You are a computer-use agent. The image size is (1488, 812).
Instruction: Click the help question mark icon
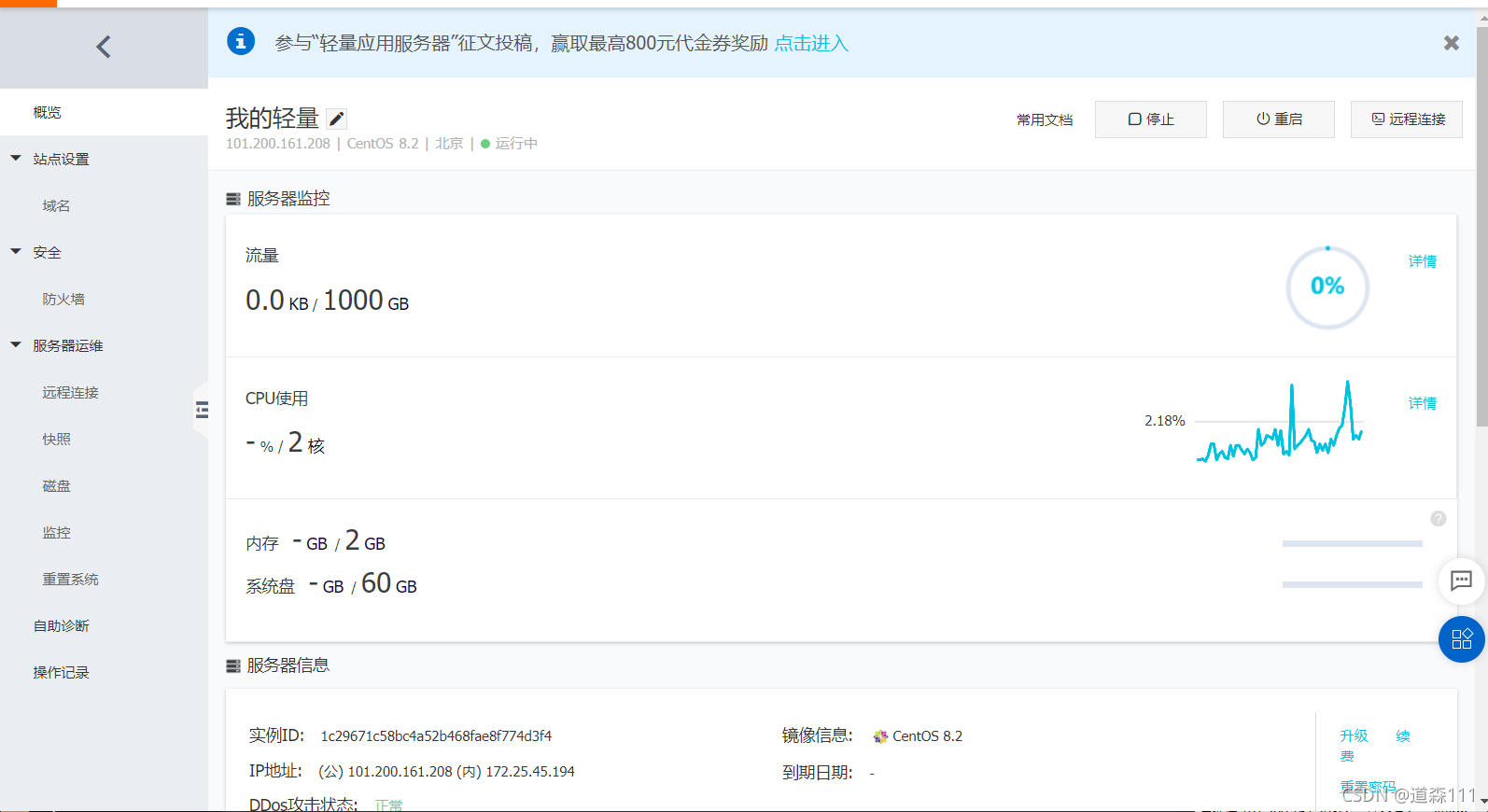[1439, 518]
